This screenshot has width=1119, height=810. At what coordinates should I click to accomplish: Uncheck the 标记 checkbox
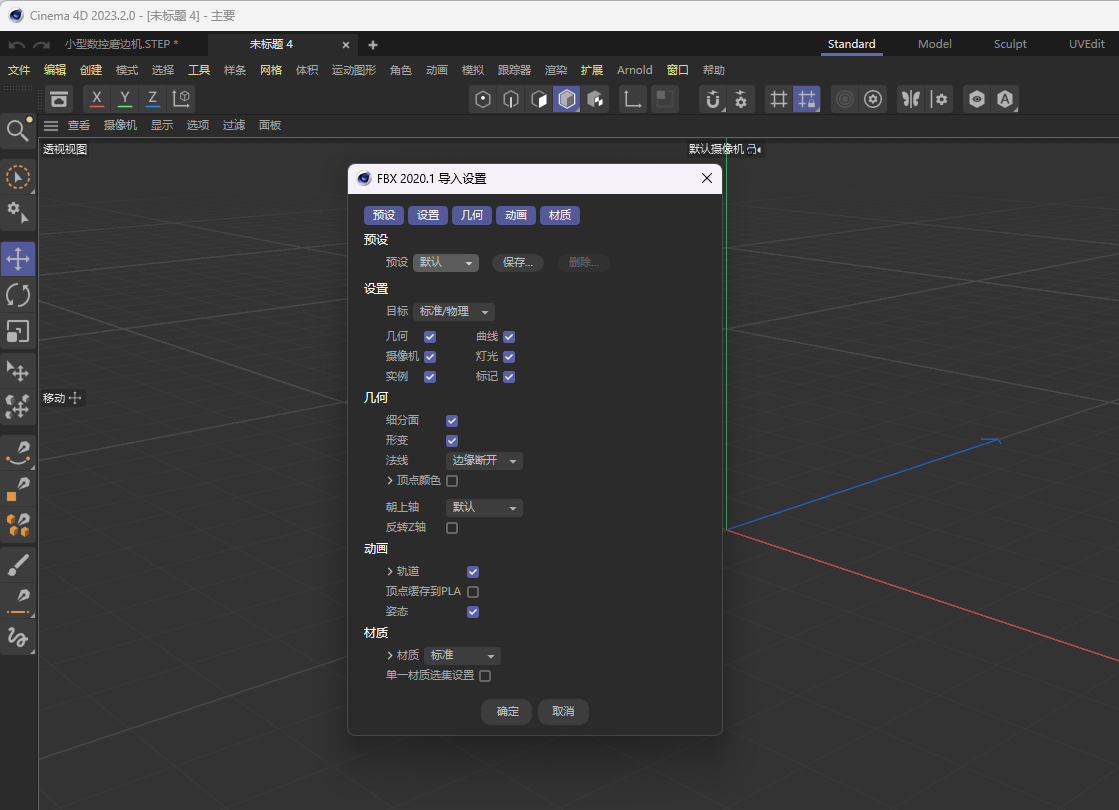click(x=509, y=377)
